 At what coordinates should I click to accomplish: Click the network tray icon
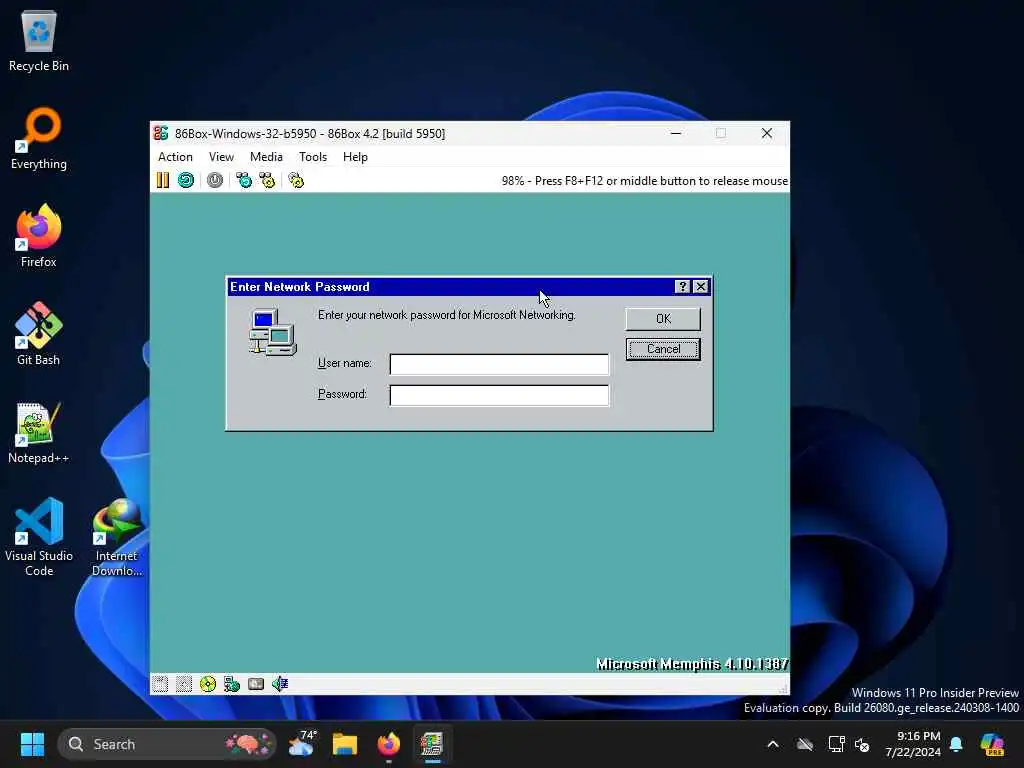[x=835, y=744]
